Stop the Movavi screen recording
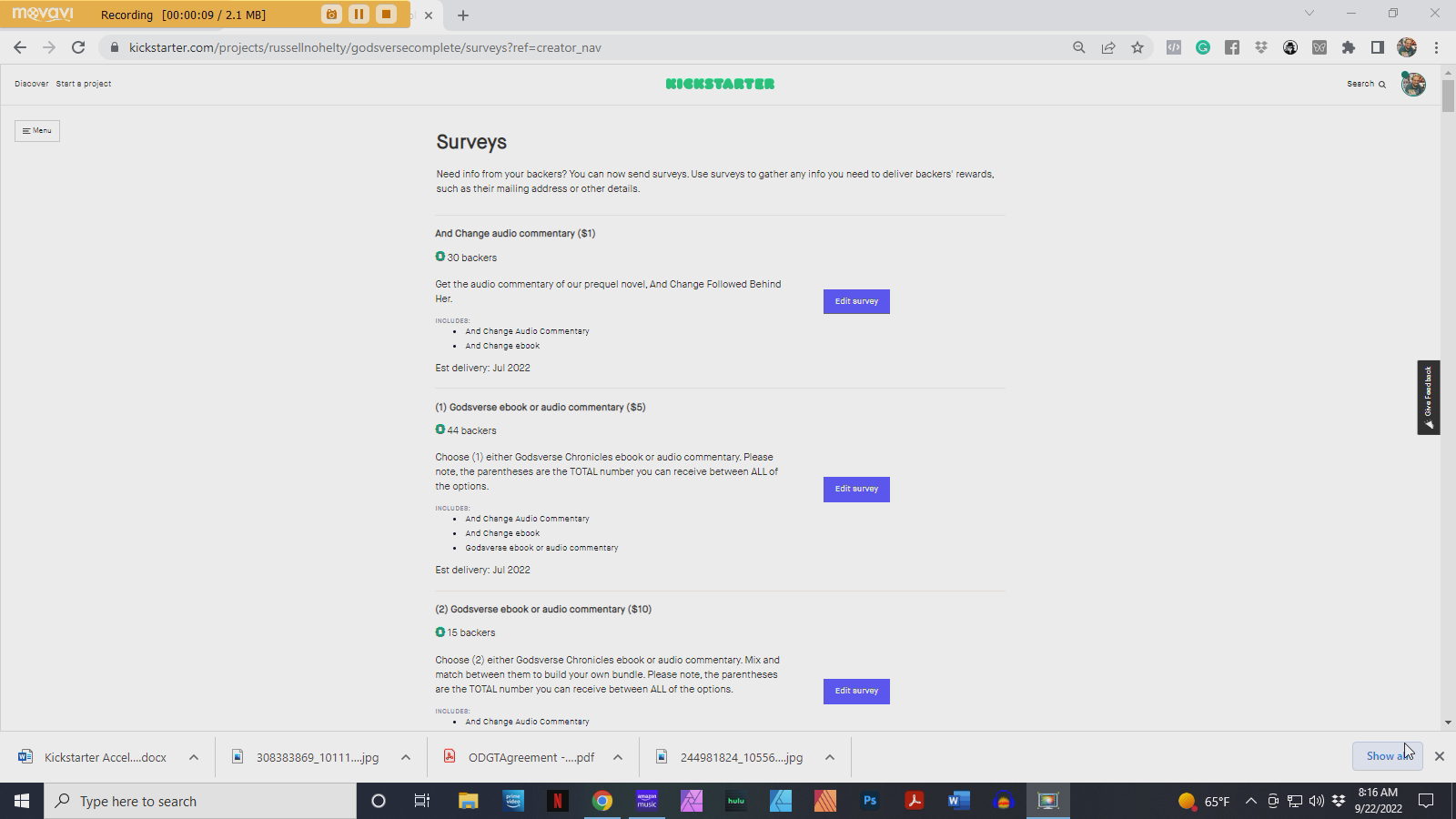The height and width of the screenshot is (819, 1456). tap(388, 15)
